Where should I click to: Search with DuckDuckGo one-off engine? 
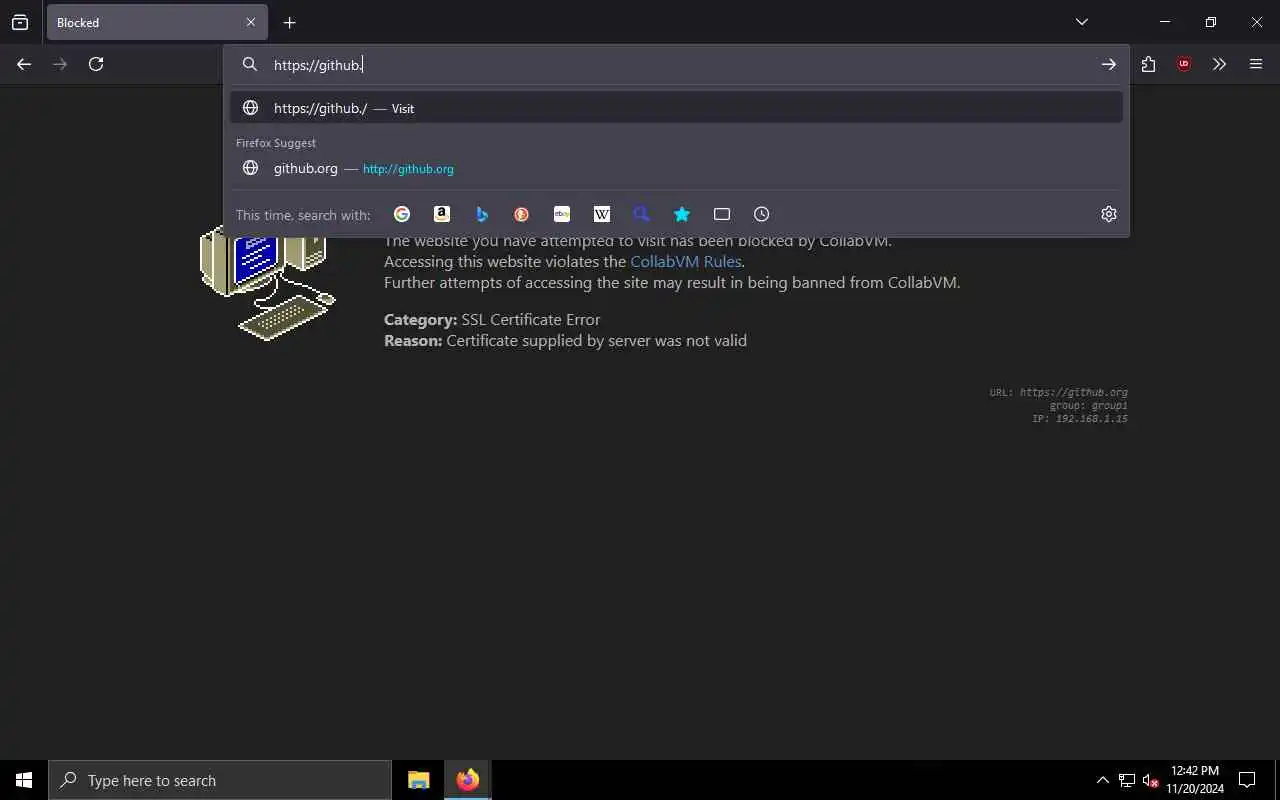tap(522, 214)
